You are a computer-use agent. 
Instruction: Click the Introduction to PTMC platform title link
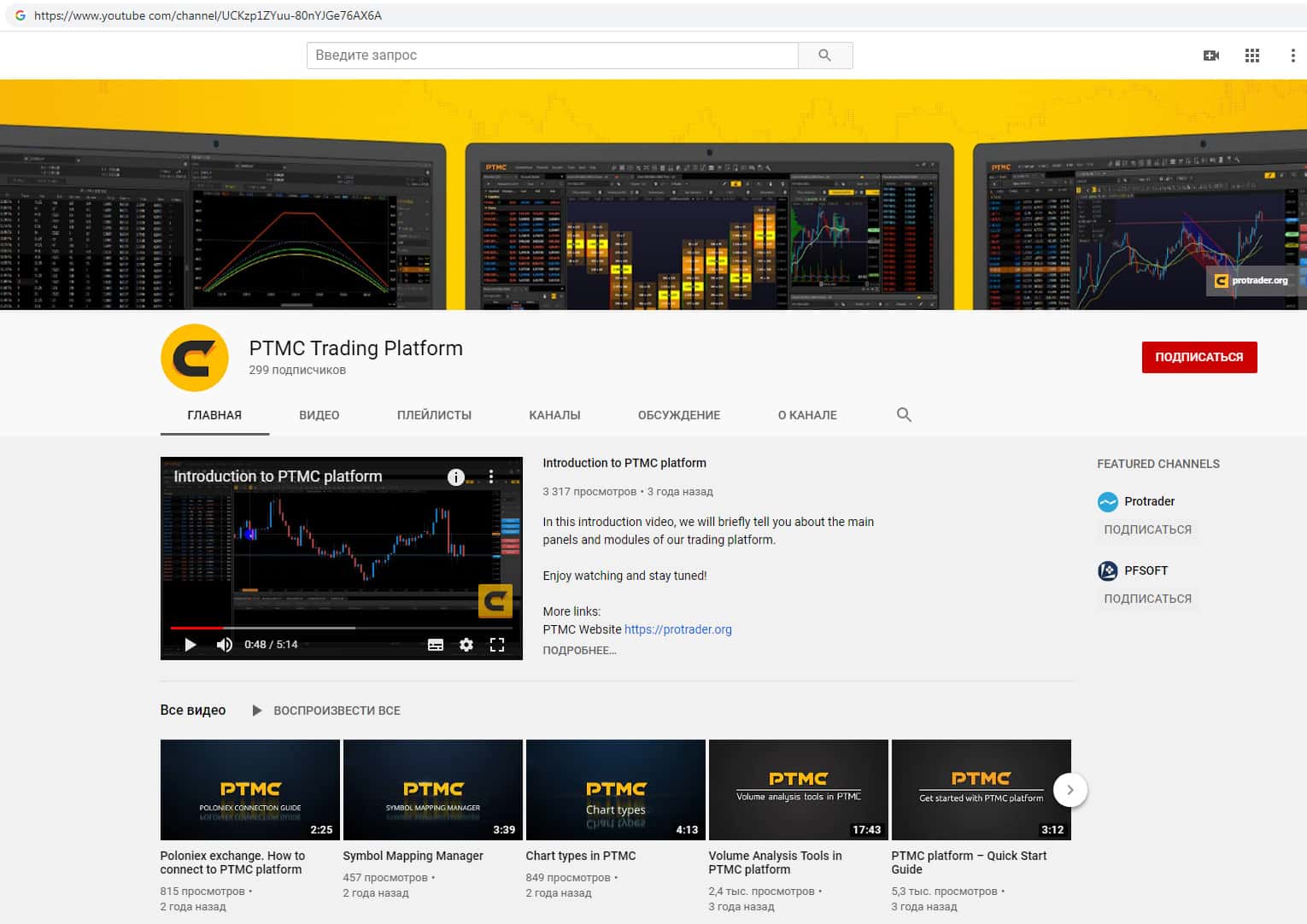click(624, 464)
